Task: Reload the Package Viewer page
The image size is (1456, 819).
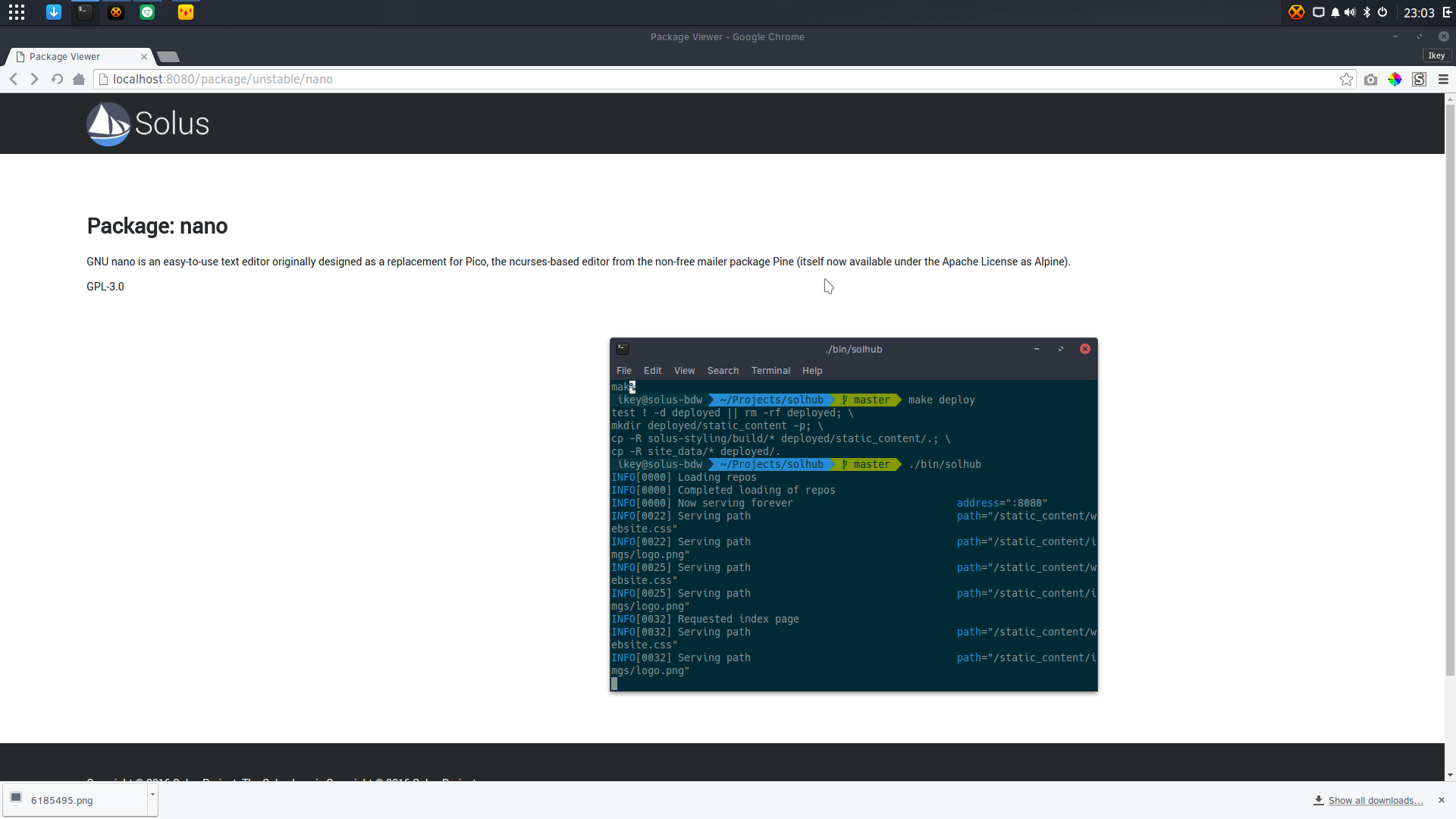Action: (x=57, y=79)
